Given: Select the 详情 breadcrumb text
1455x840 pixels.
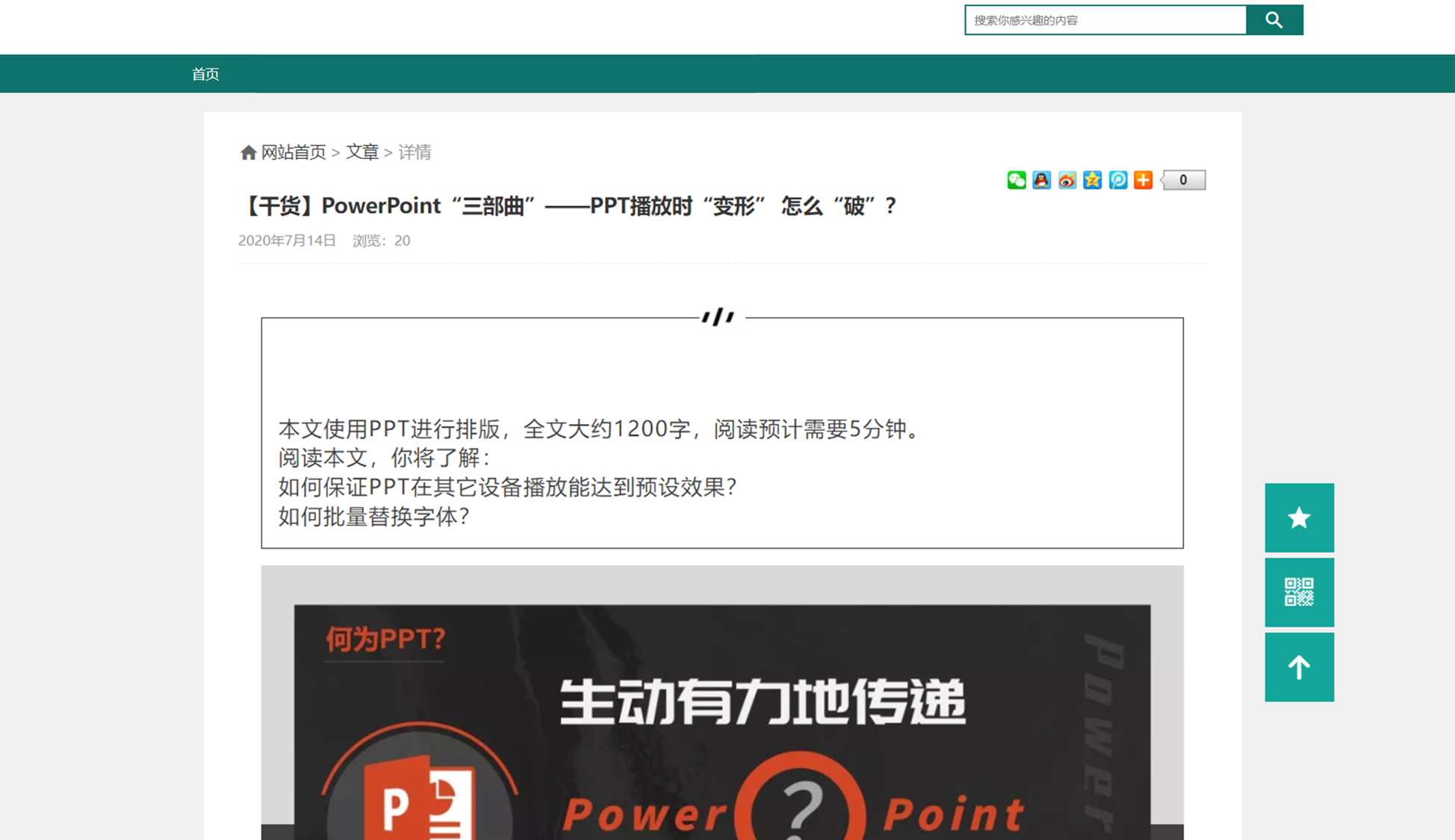Looking at the screenshot, I should click(415, 152).
